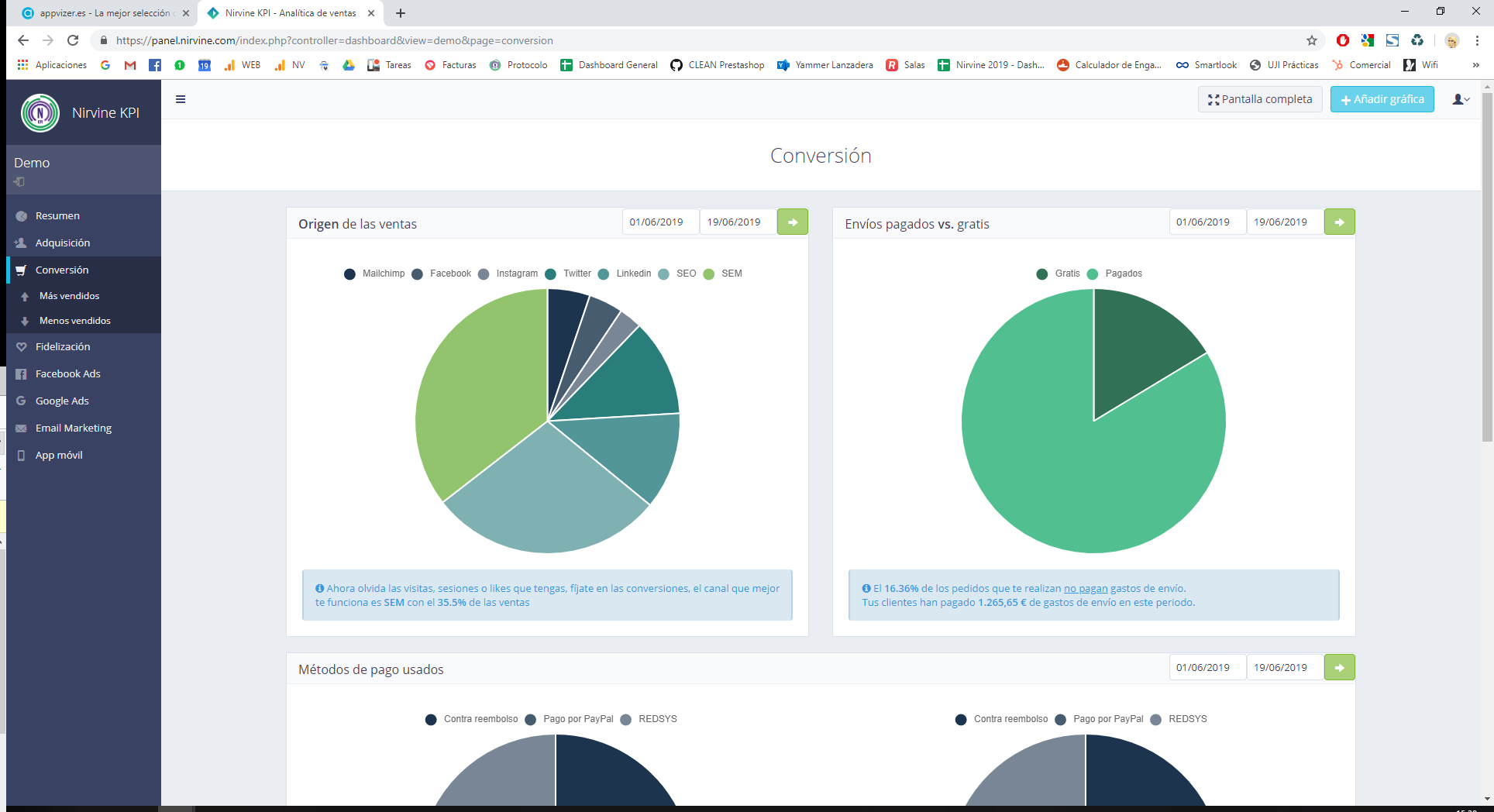Open Yammer Lanzadera bookmark

(825, 65)
